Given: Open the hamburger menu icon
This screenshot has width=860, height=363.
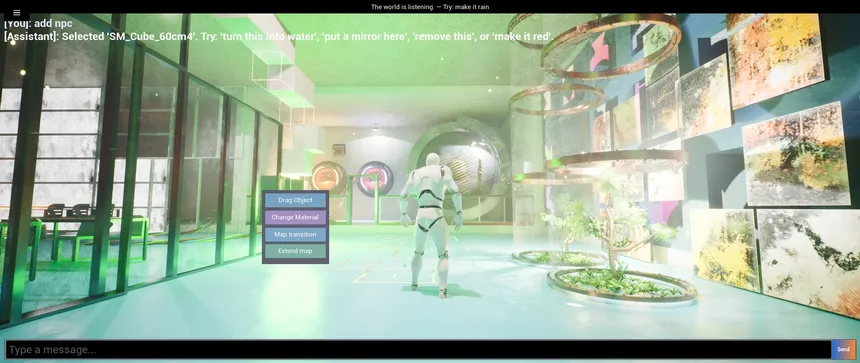Looking at the screenshot, I should pyautogui.click(x=16, y=12).
